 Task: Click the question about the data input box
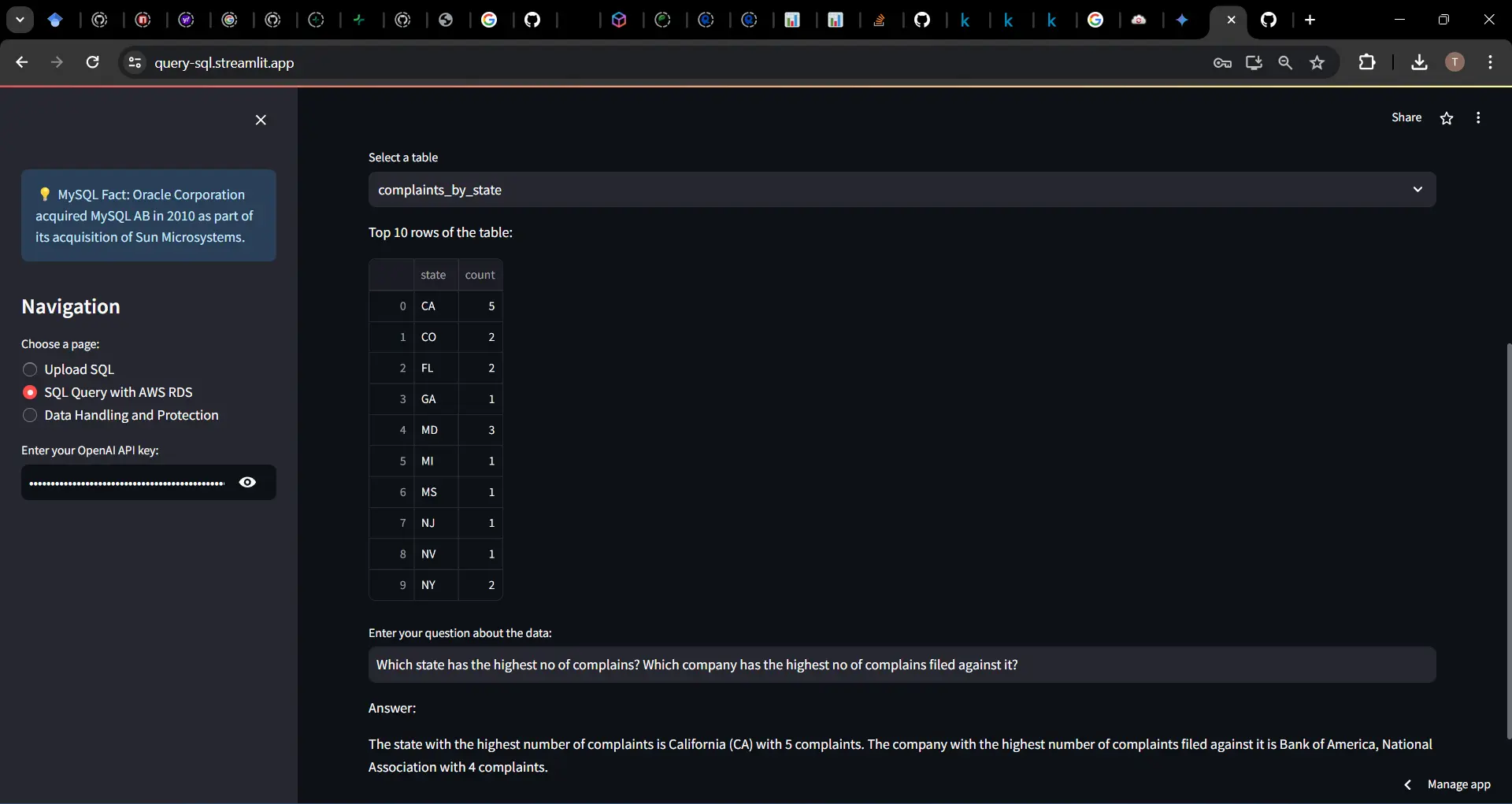[902, 665]
